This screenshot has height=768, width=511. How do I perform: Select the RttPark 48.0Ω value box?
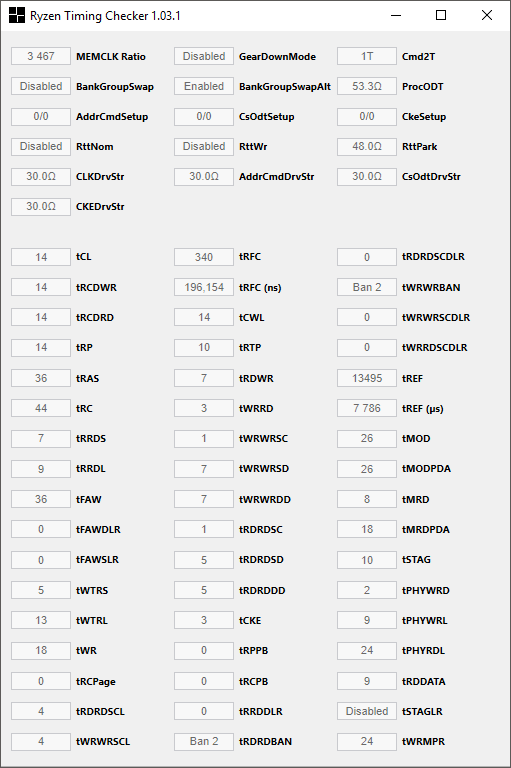pyautogui.click(x=367, y=146)
